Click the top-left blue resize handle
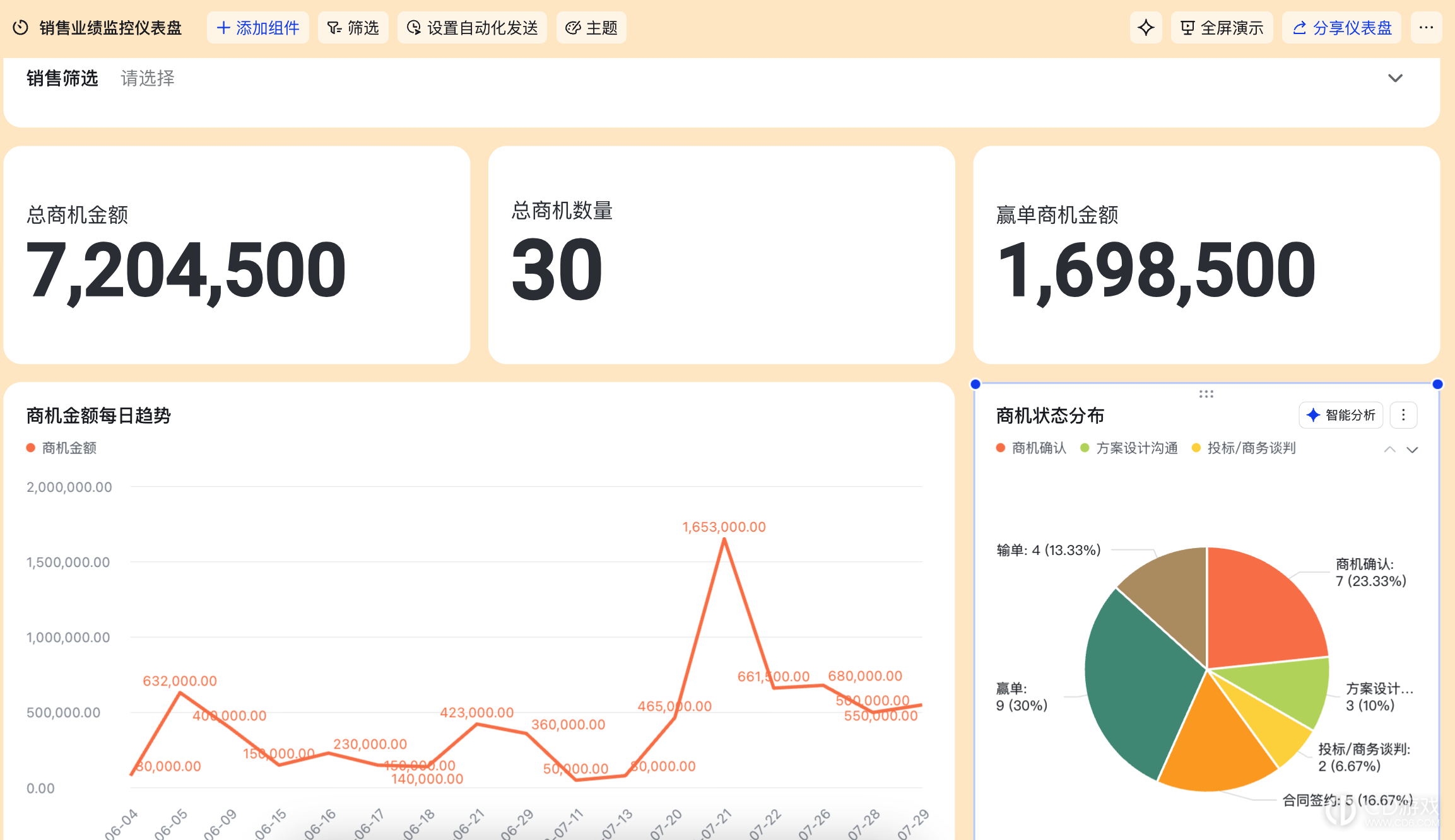This screenshot has height=840, width=1455. (975, 384)
